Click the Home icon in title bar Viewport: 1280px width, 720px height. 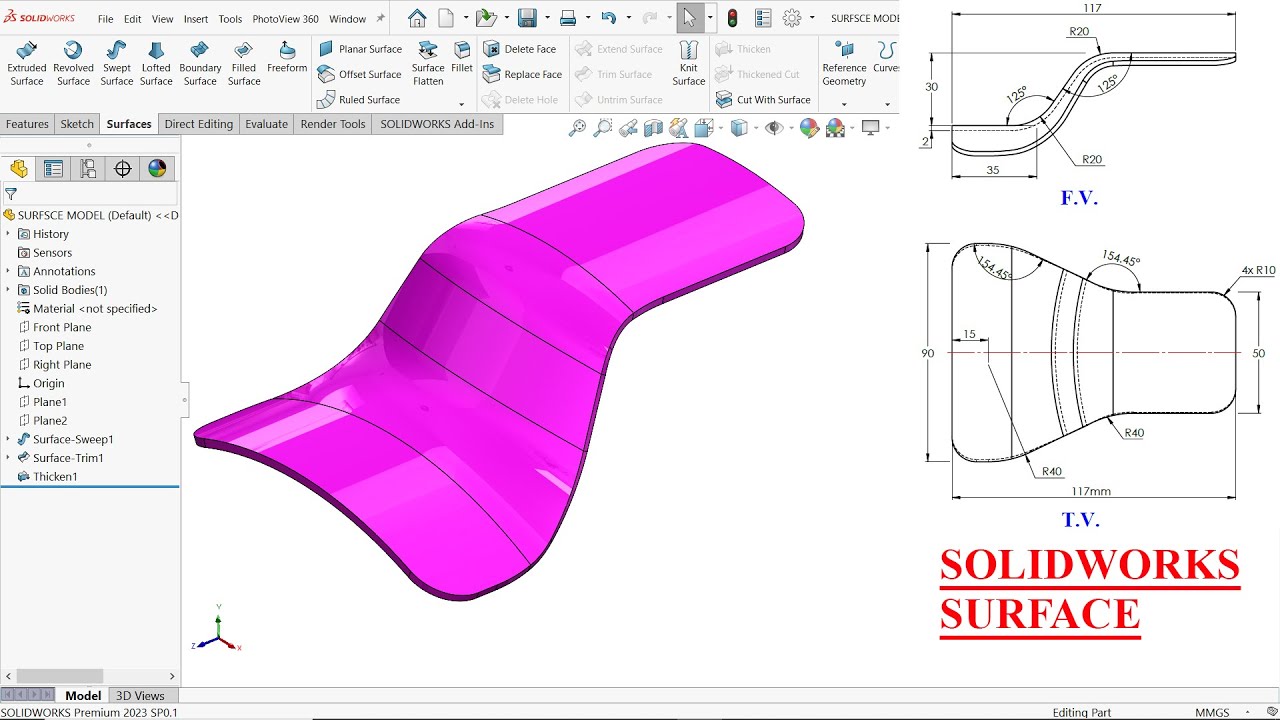point(417,18)
